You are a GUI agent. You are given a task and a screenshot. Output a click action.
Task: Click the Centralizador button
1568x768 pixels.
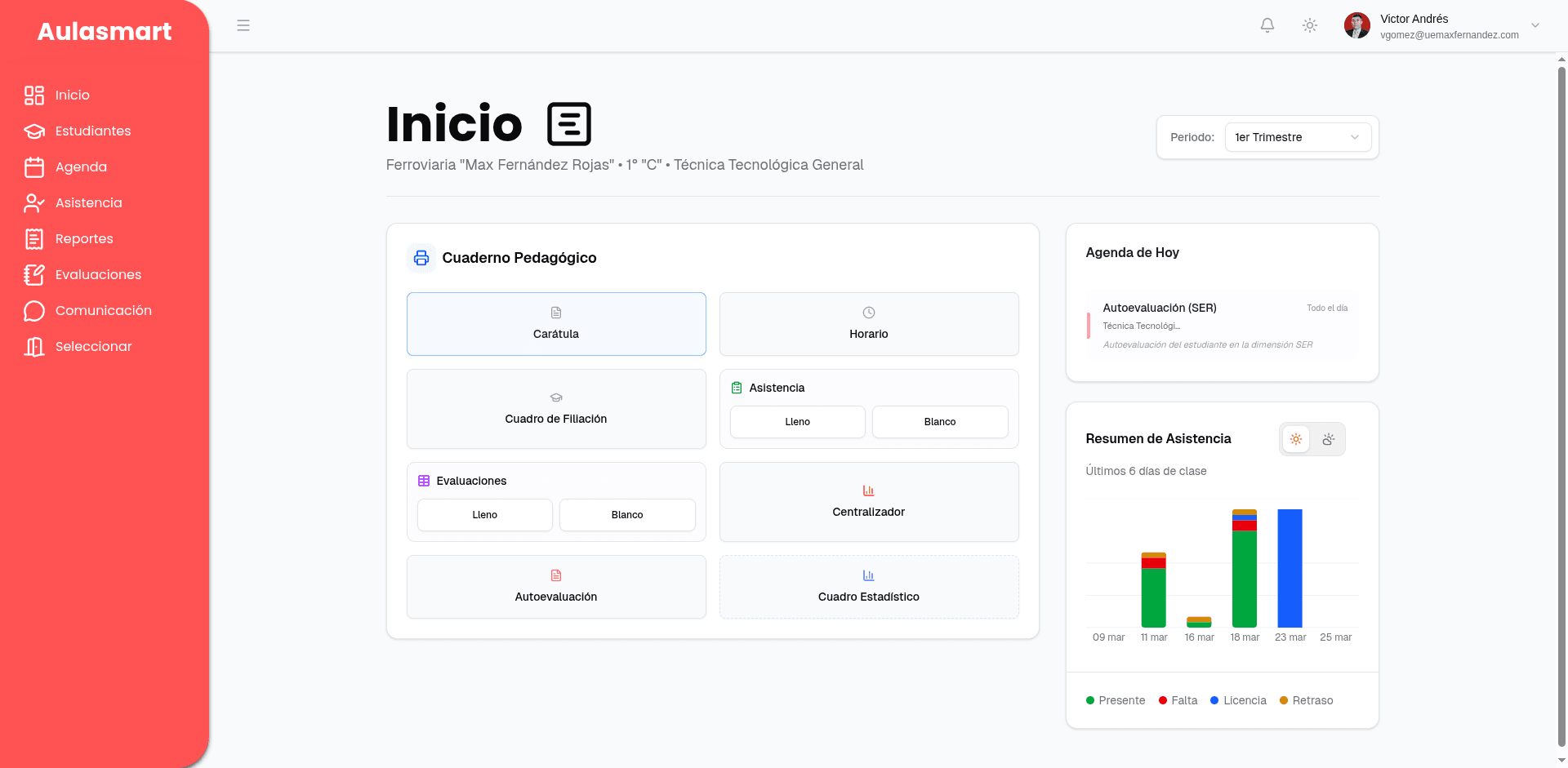coord(869,502)
